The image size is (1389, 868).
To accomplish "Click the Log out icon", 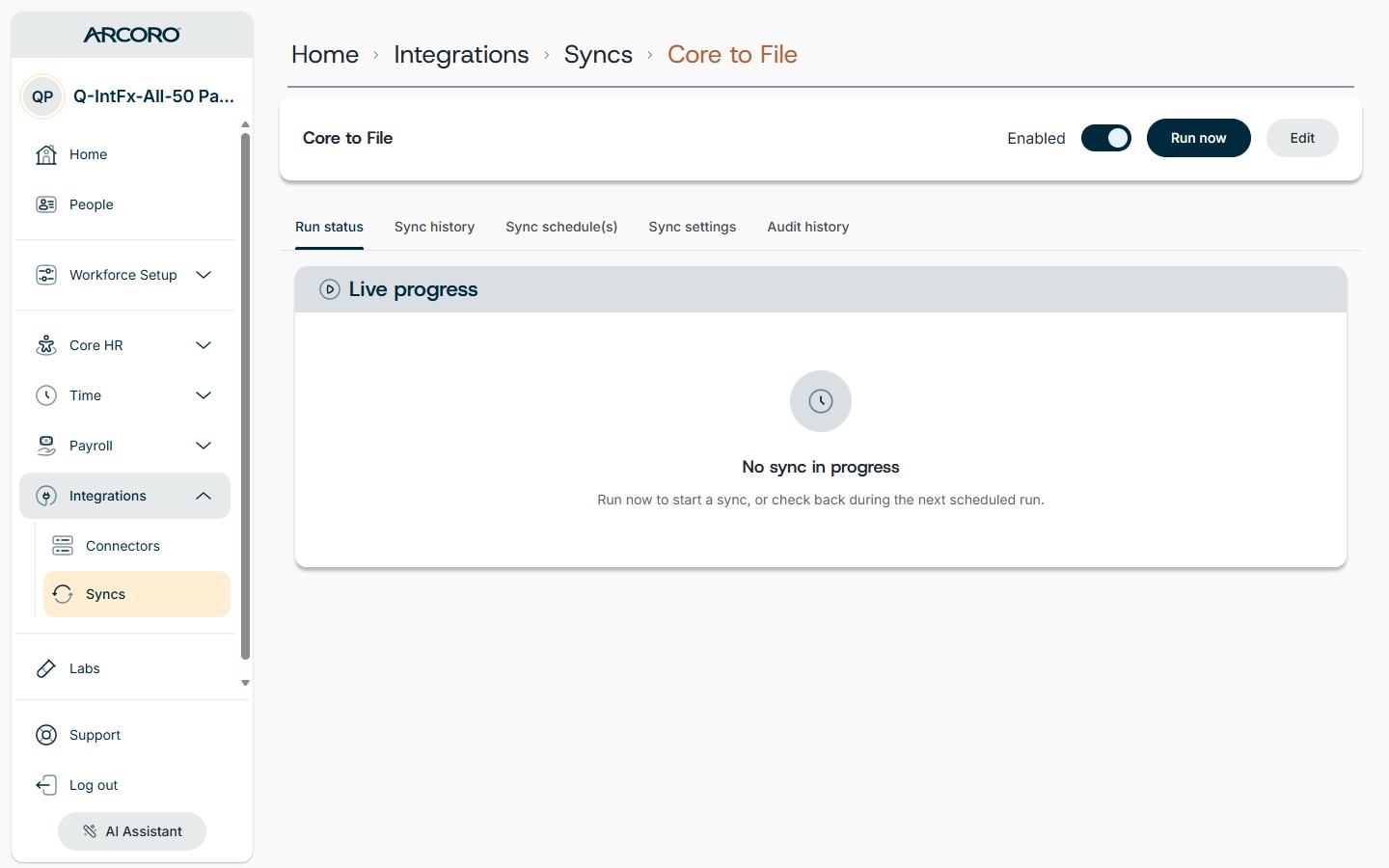I will (46, 785).
